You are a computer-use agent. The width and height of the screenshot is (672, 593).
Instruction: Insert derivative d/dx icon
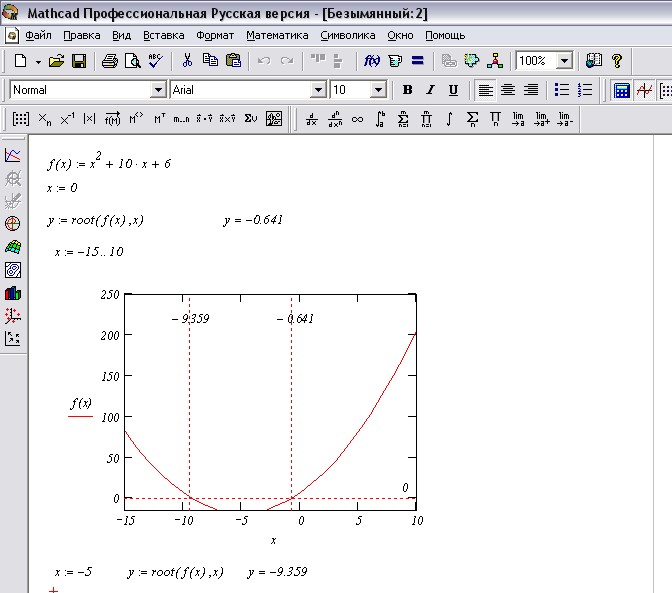coord(312,119)
